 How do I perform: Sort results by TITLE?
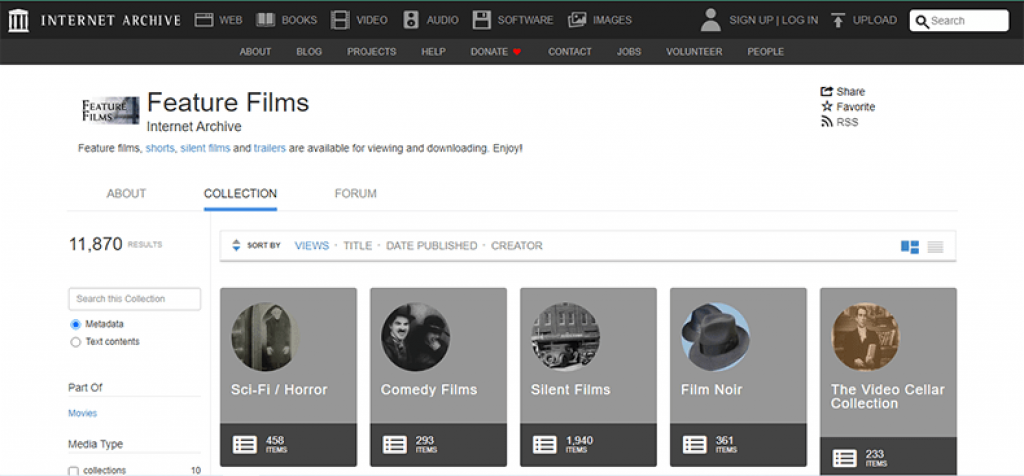point(358,246)
